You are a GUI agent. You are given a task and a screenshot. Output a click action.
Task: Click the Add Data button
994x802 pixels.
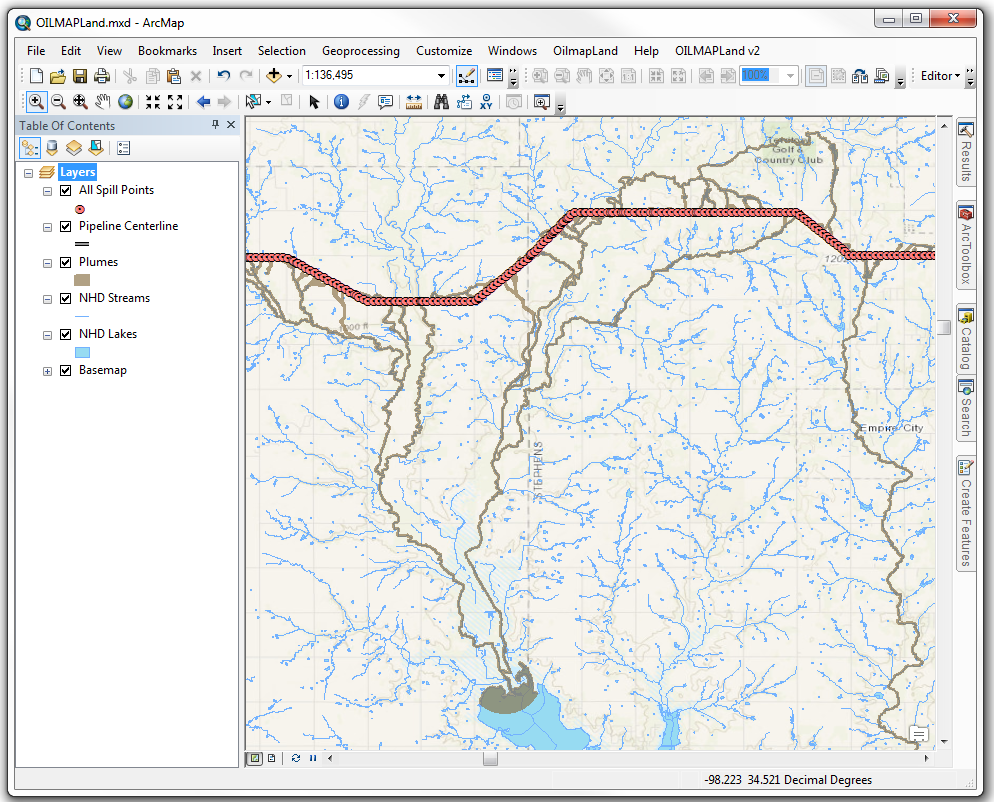click(273, 76)
